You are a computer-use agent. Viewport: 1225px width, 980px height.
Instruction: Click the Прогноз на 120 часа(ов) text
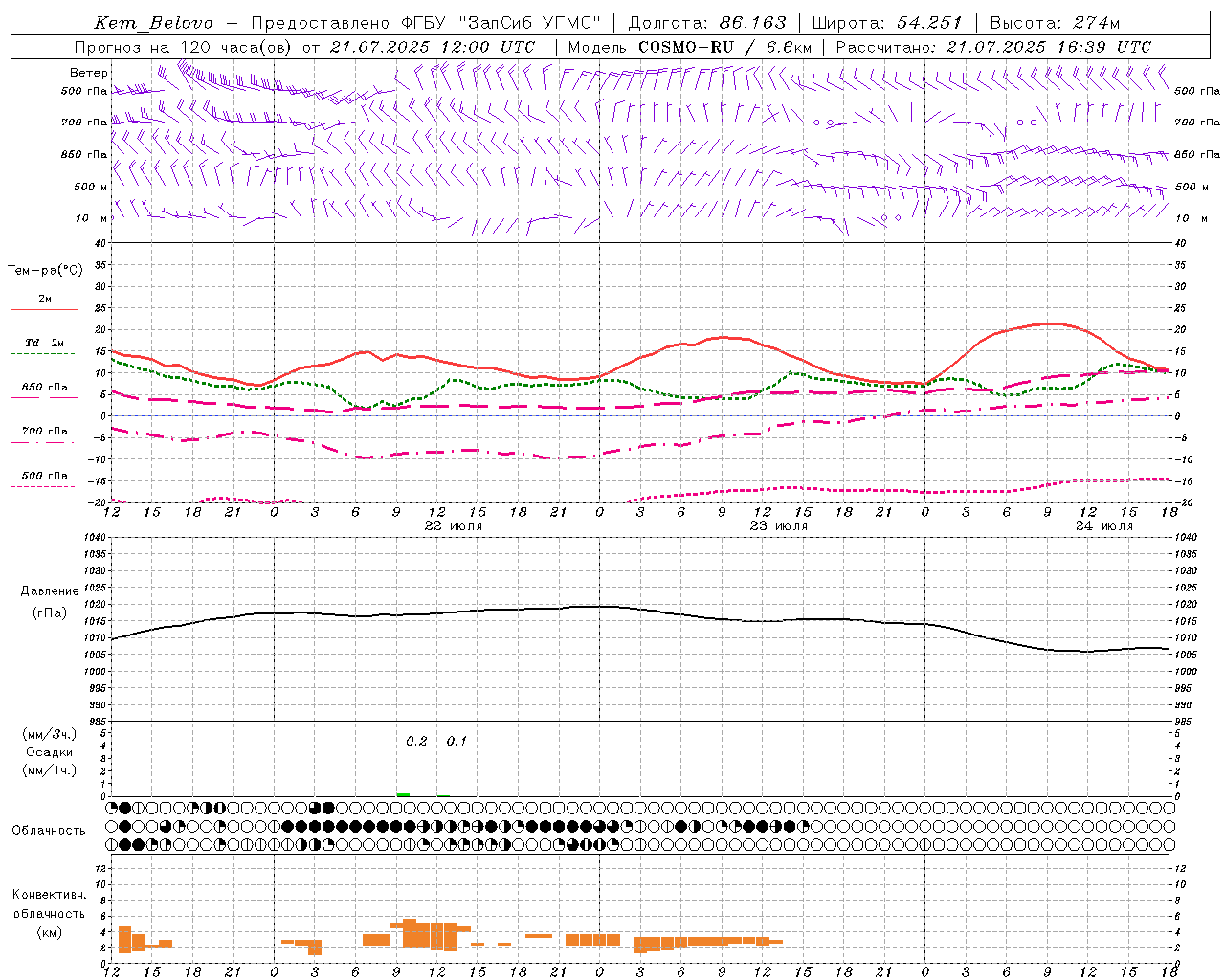tap(184, 47)
